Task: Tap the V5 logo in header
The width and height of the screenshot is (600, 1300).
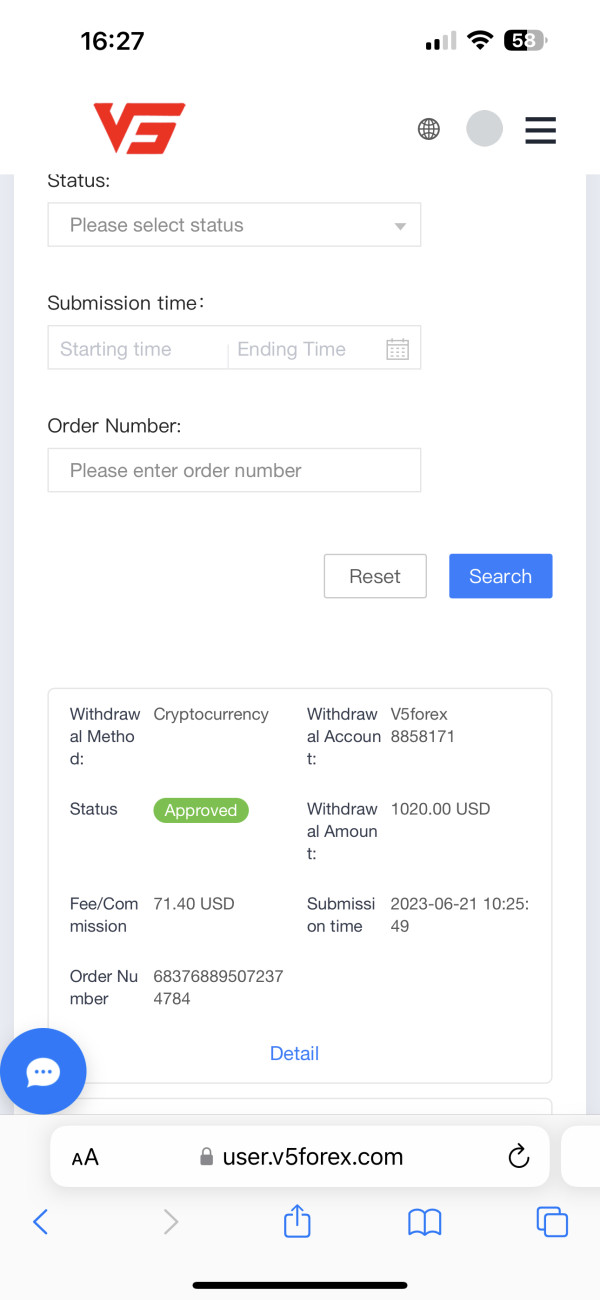Action: point(139,128)
